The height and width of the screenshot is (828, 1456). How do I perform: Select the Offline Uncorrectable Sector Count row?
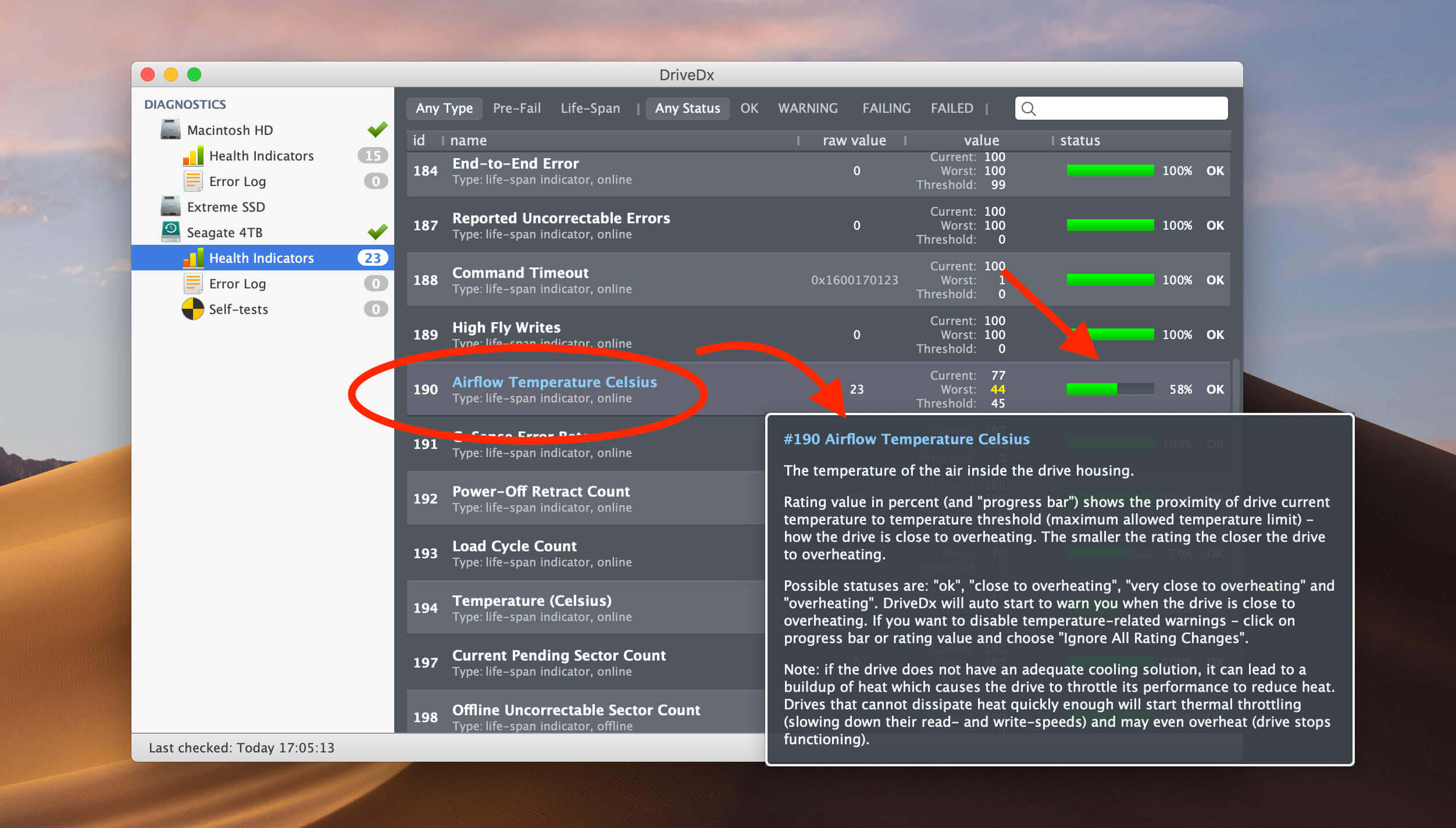click(x=586, y=712)
